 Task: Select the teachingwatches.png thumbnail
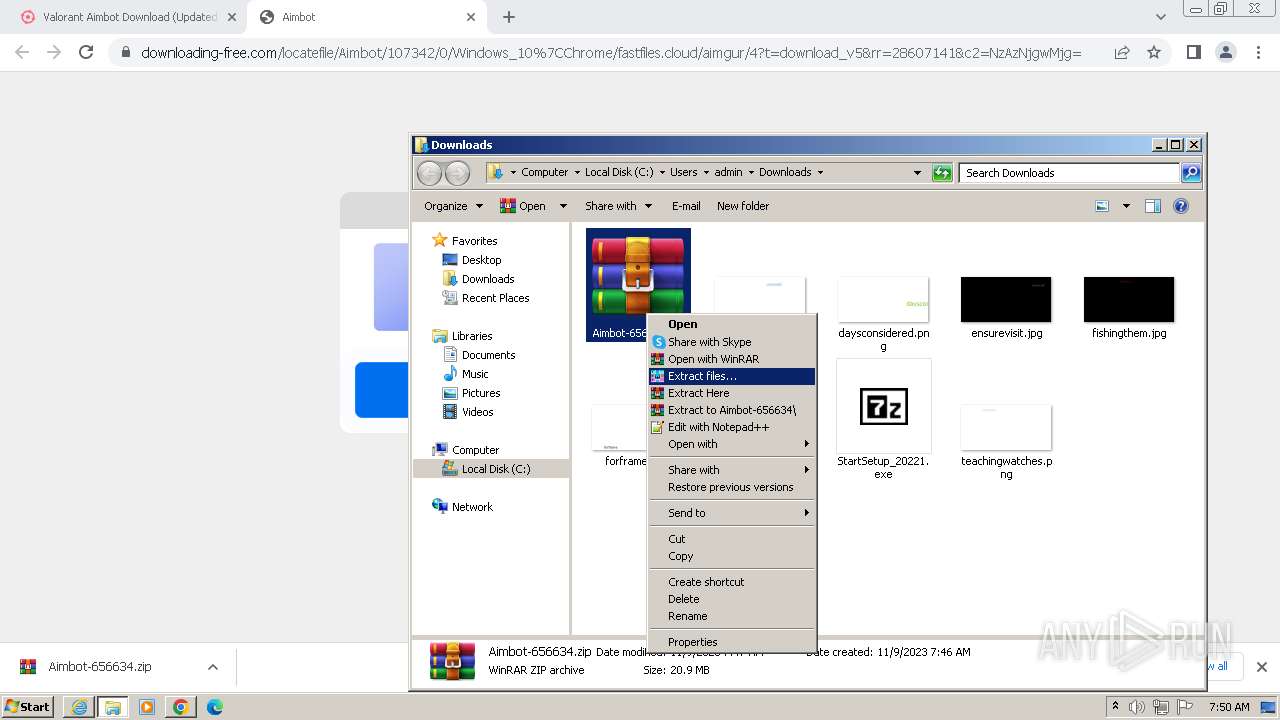click(1006, 428)
